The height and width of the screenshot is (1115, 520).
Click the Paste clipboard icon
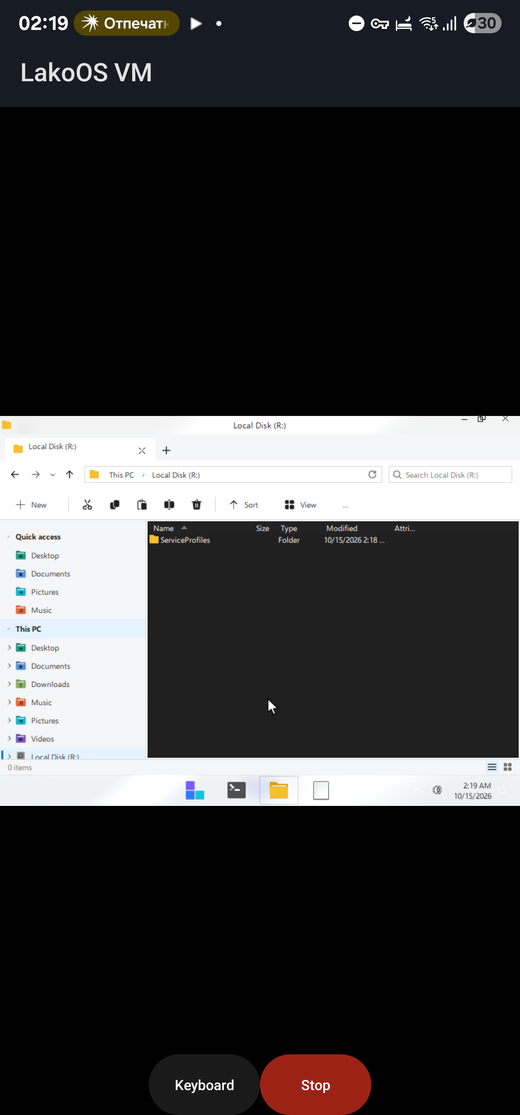point(142,505)
